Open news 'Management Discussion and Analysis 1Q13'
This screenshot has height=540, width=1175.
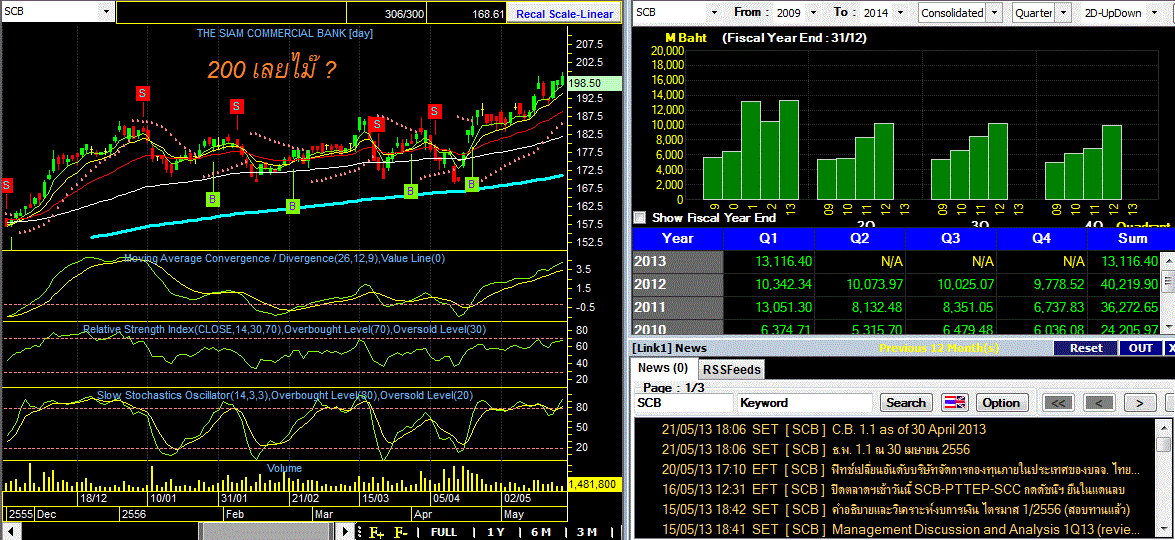987,530
